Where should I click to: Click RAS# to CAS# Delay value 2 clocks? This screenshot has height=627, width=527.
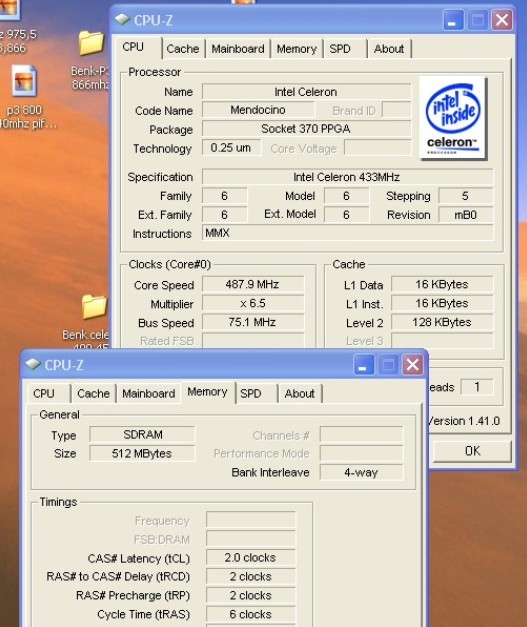pos(251,576)
